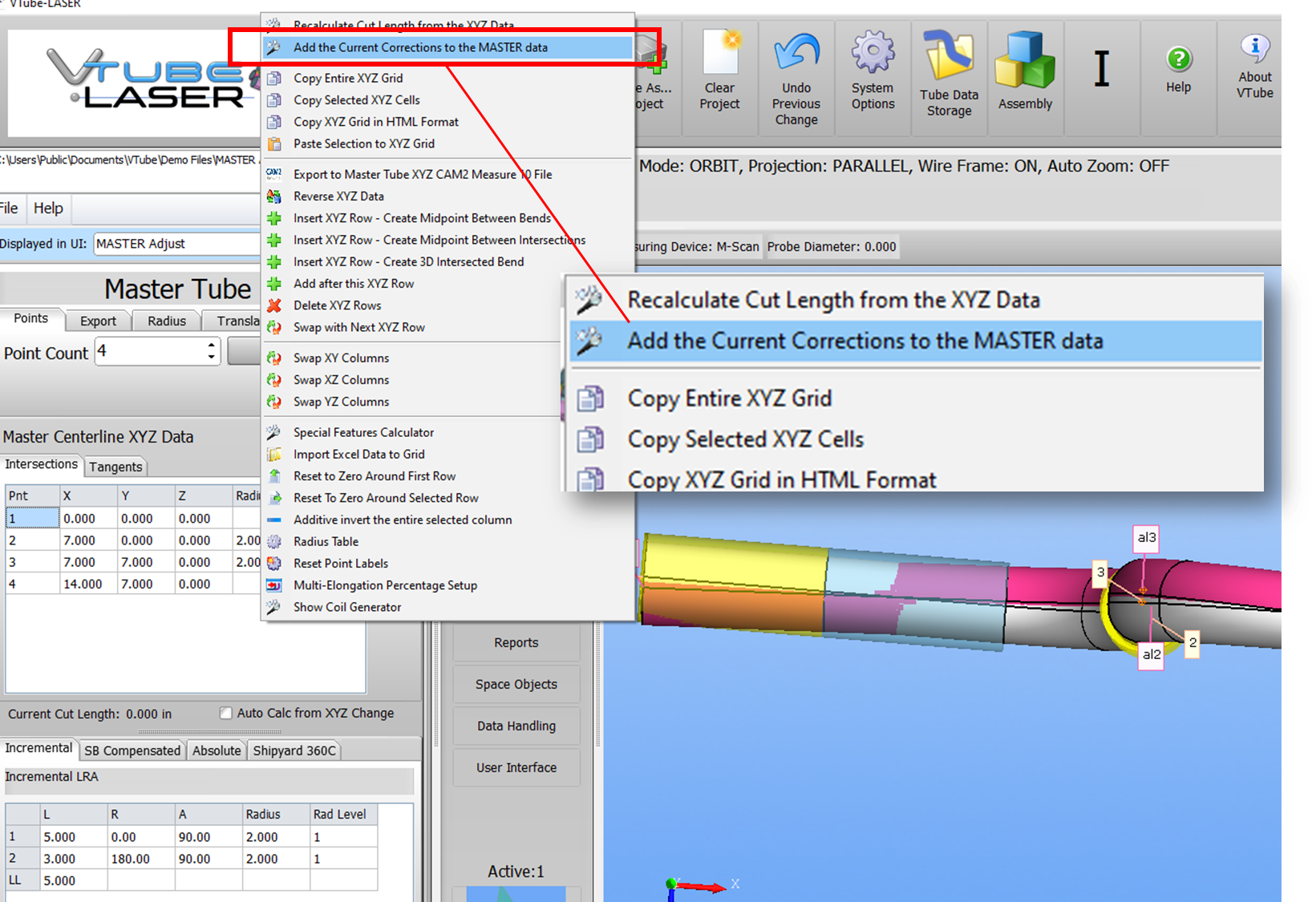Switch to the Intersections tab
The height and width of the screenshot is (902, 1316).
tap(41, 464)
